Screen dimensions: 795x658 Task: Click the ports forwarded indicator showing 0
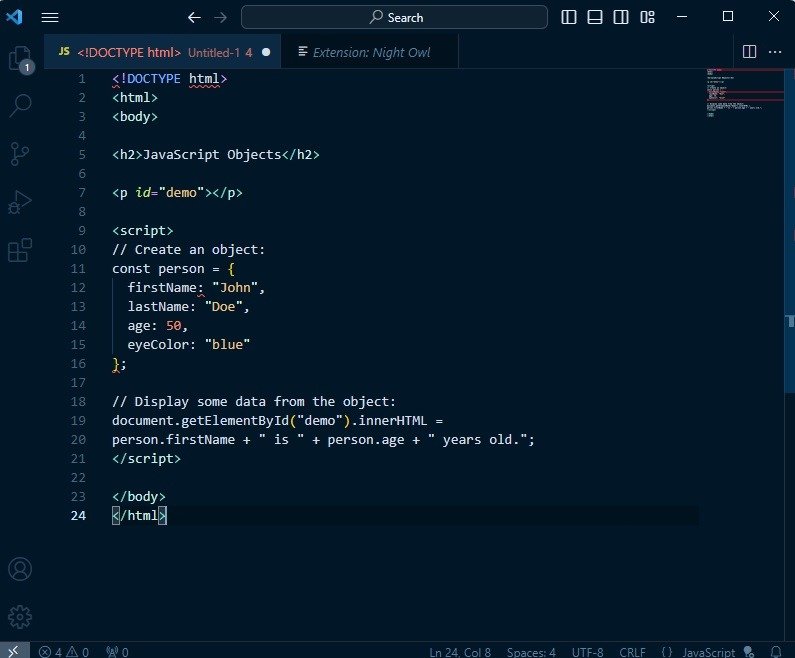[117, 651]
